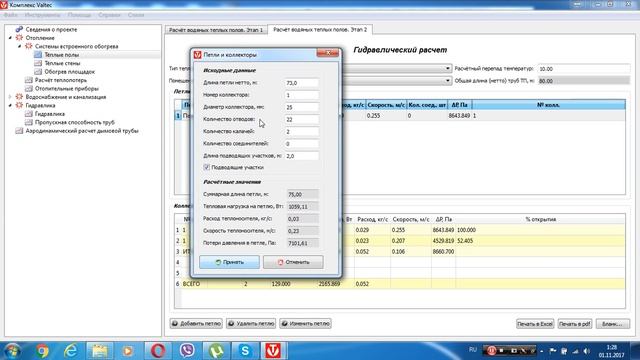Launch Google Chrome from the taskbar
Screen dimensions: 640x360
point(42,351)
